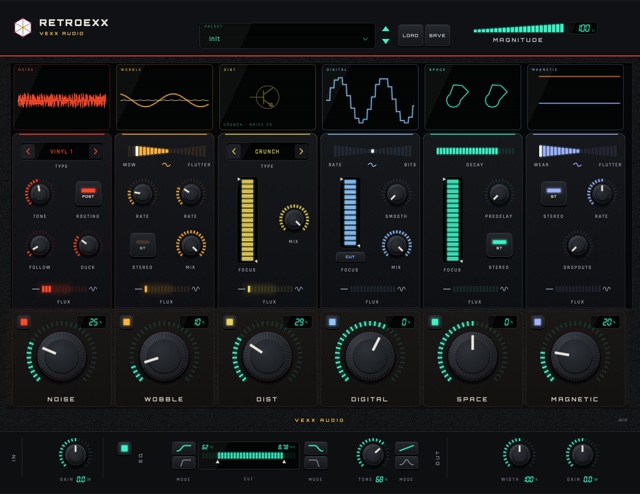Toggle the Noise Post routing button
640x494 pixels.
(x=88, y=193)
